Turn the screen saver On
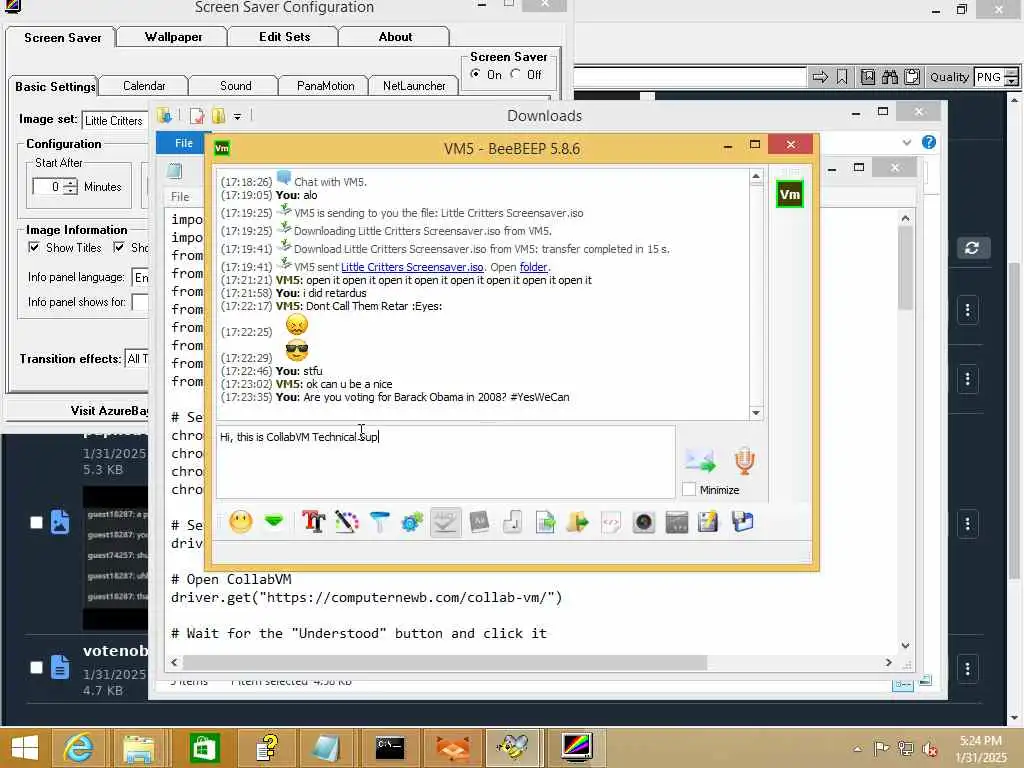This screenshot has height=768, width=1024. pyautogui.click(x=475, y=74)
